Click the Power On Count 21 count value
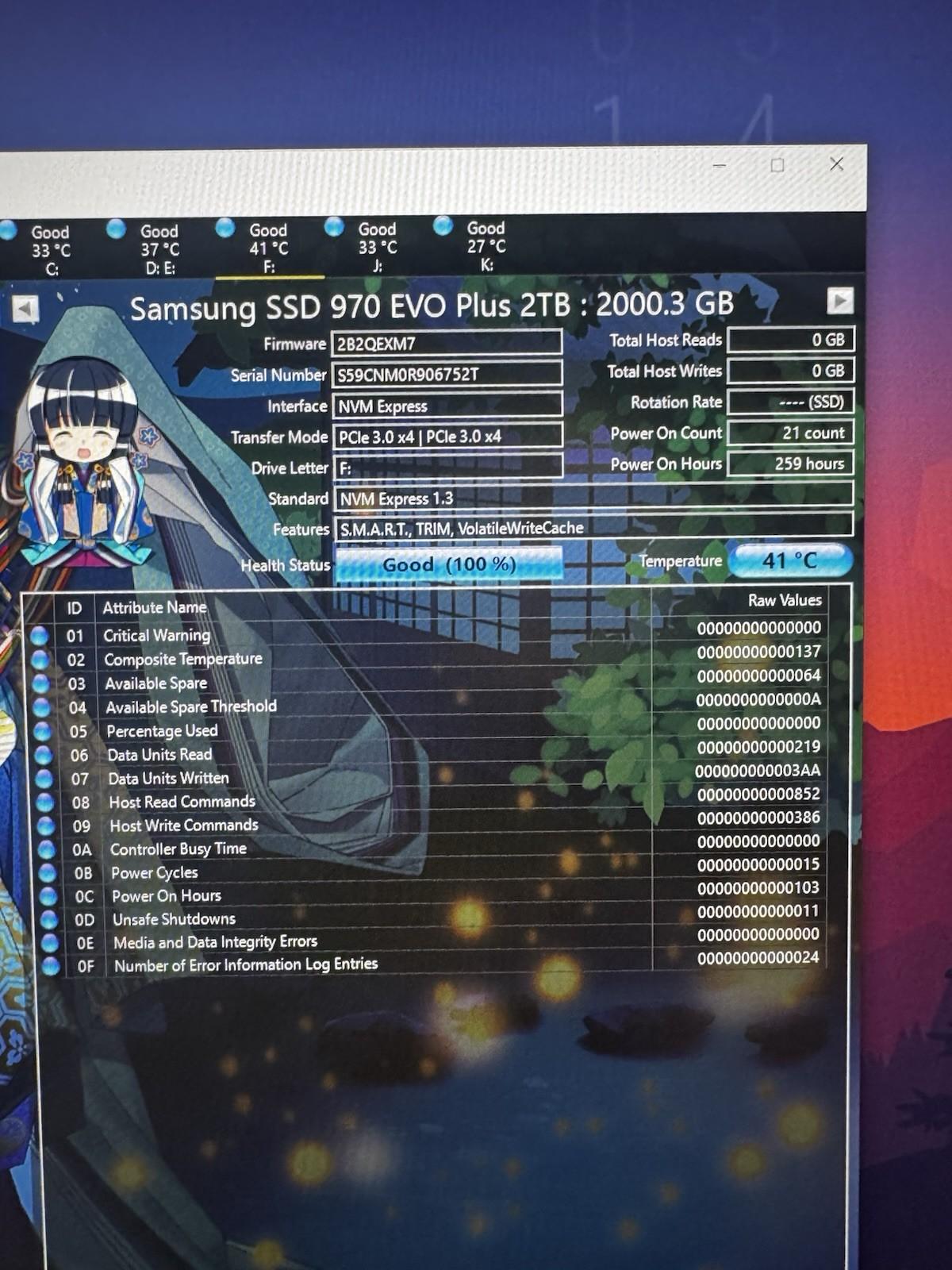Image resolution: width=952 pixels, height=1270 pixels. tap(790, 433)
